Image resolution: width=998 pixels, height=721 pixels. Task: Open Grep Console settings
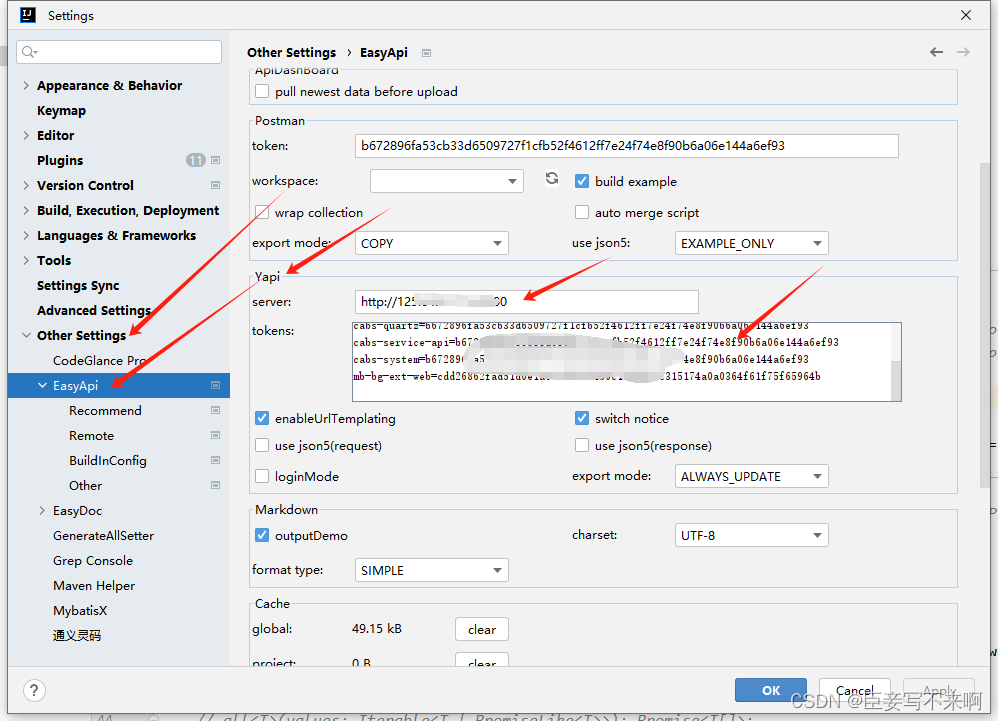pyautogui.click(x=93, y=561)
